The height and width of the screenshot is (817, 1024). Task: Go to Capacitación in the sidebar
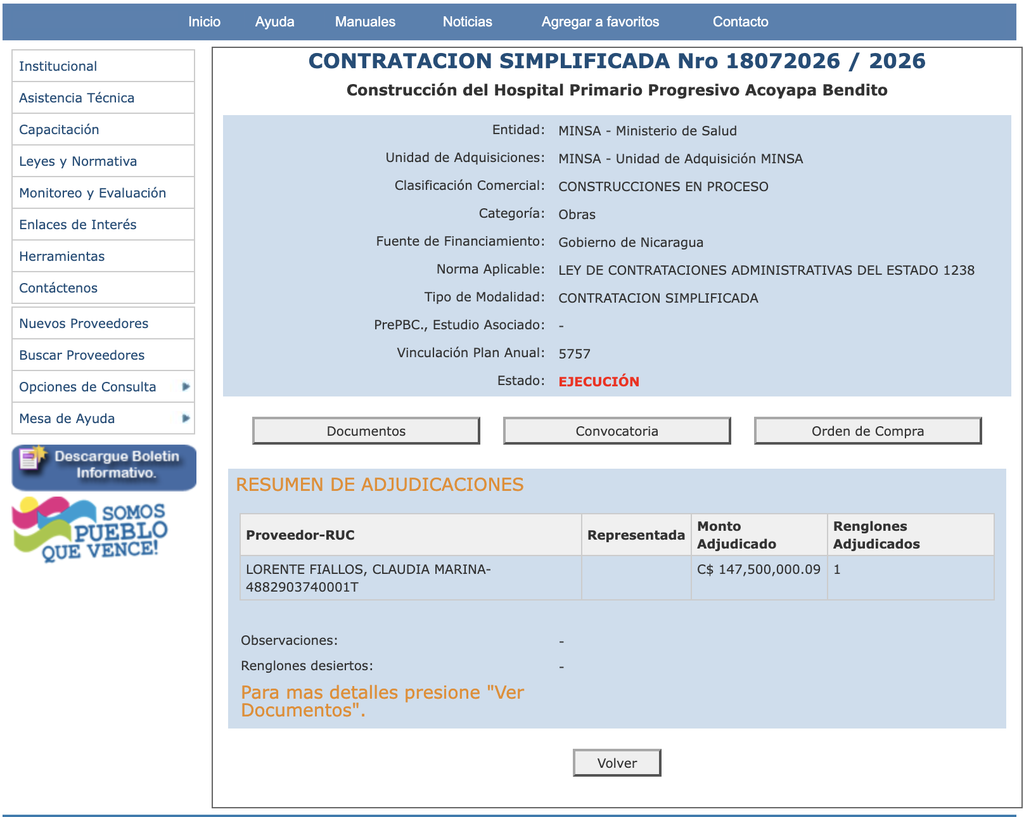(103, 129)
